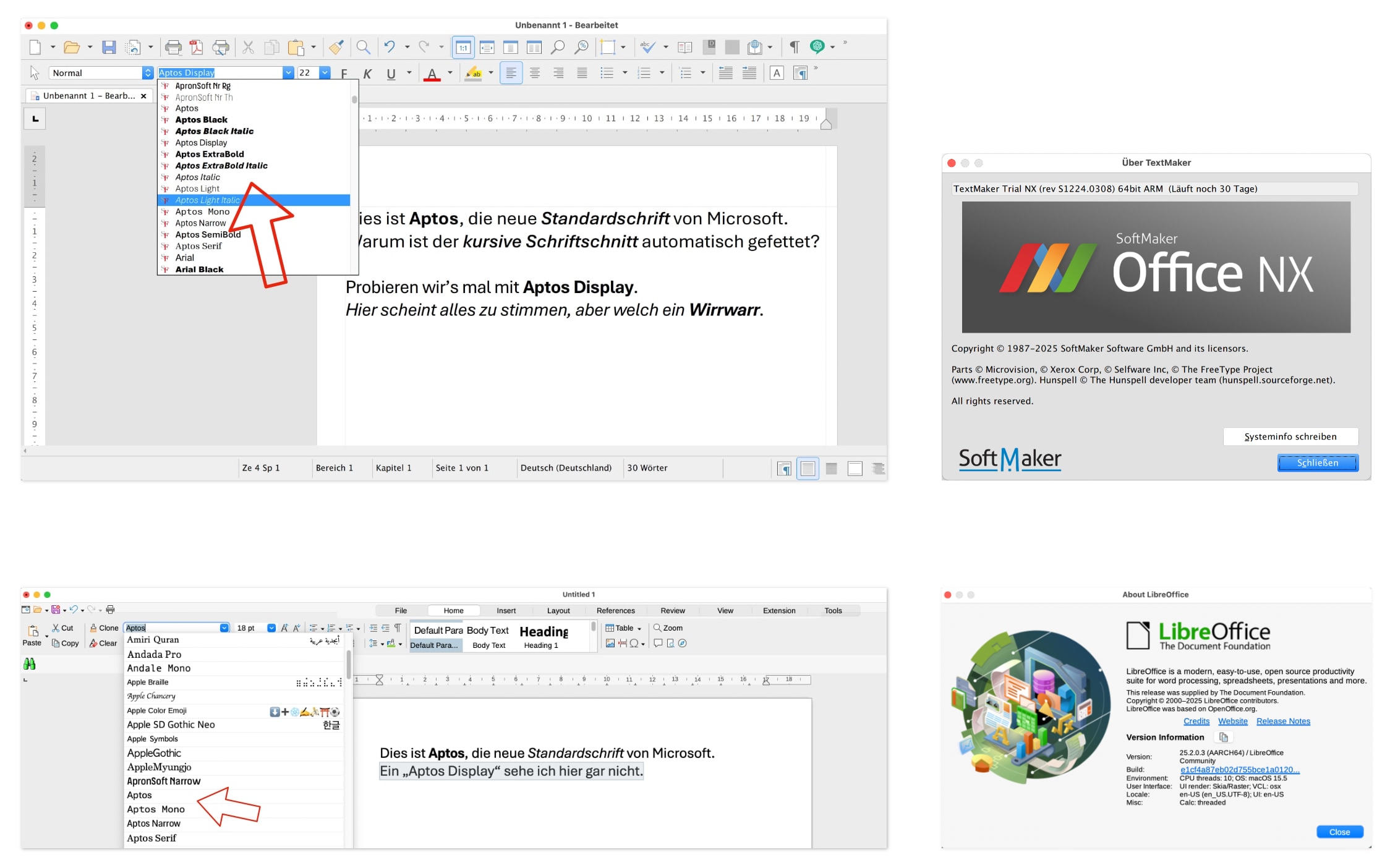The height and width of the screenshot is (868, 1390).
Task: Open the font size 22 dropdown in TextMaker
Action: (x=325, y=73)
